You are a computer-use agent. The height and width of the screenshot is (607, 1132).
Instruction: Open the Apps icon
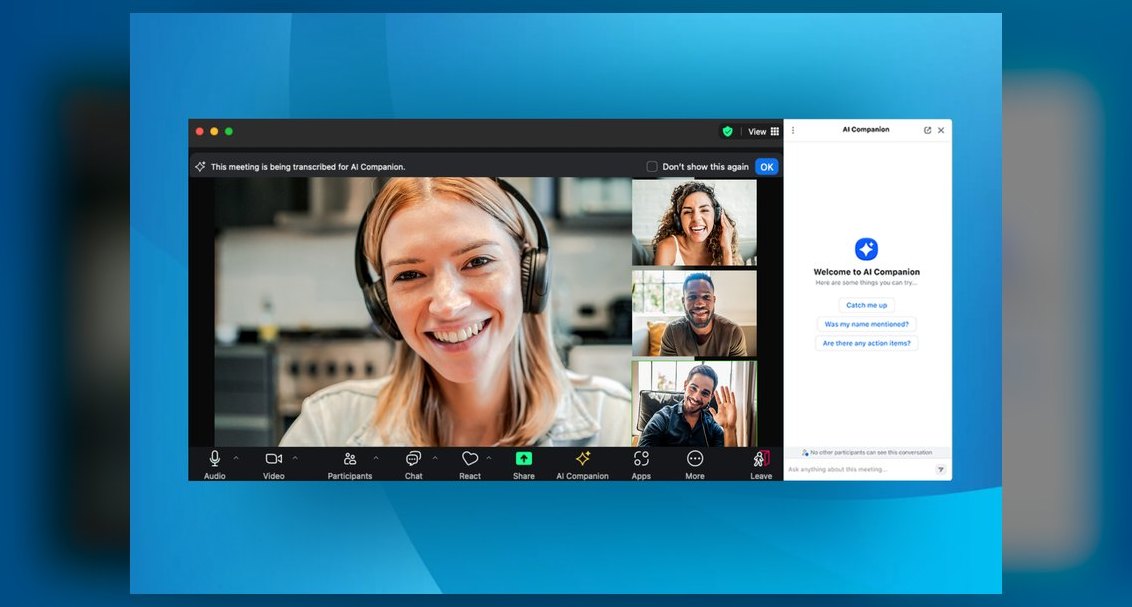(x=641, y=458)
